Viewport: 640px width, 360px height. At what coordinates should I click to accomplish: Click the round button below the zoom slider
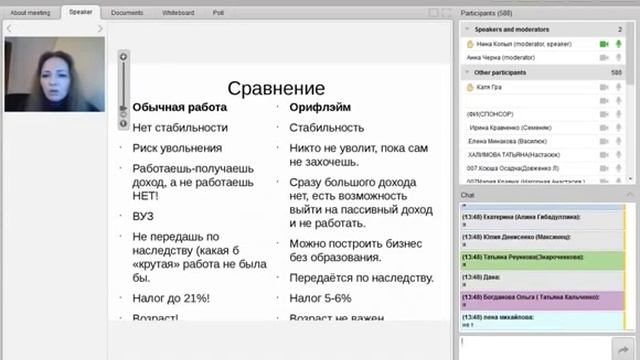click(123, 123)
